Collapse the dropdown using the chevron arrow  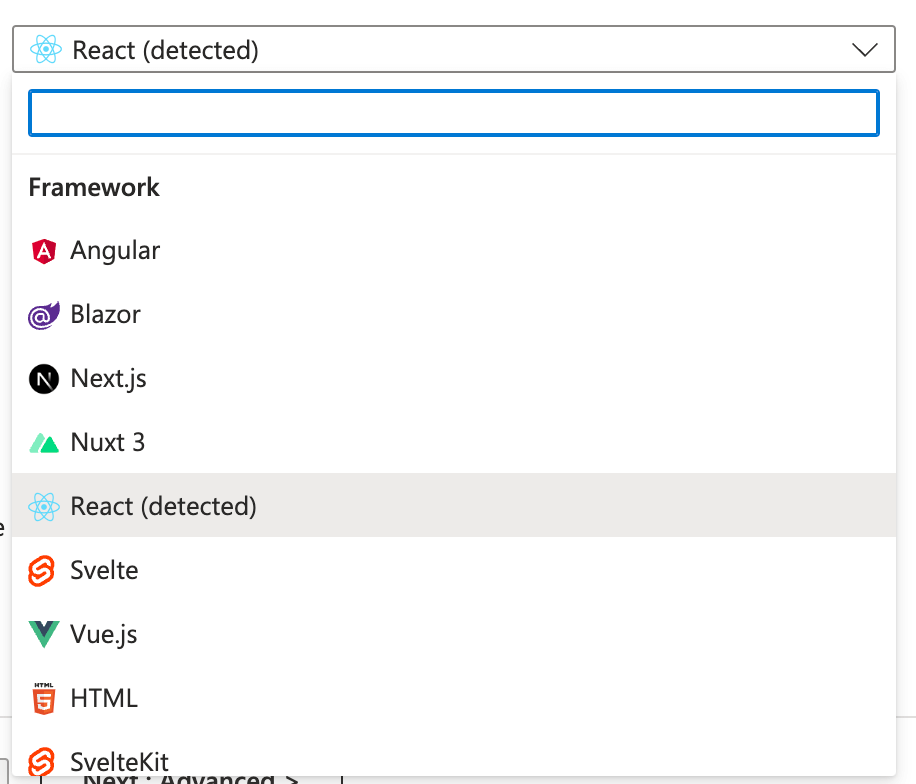864,49
